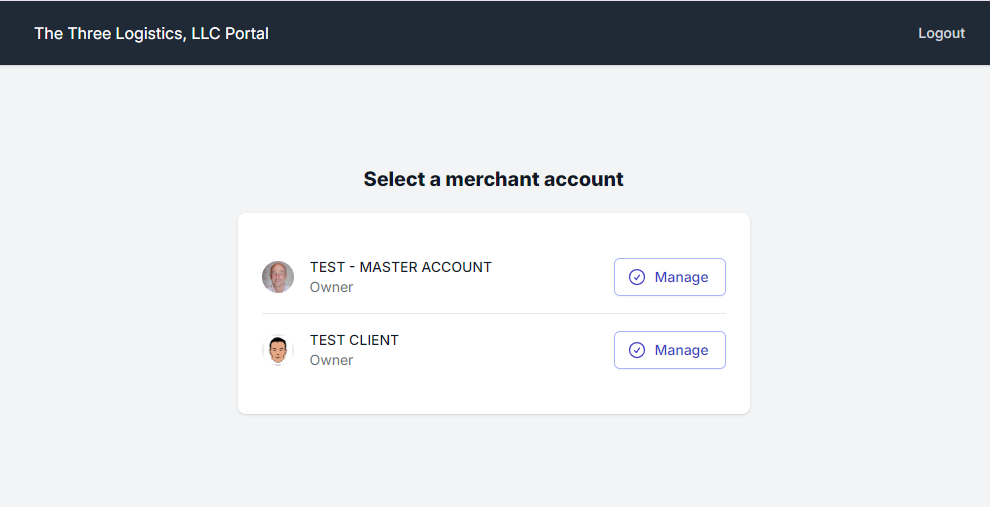Image resolution: width=990 pixels, height=507 pixels.
Task: Select the TEST - MASTER ACCOUNT name text
Action: click(400, 267)
